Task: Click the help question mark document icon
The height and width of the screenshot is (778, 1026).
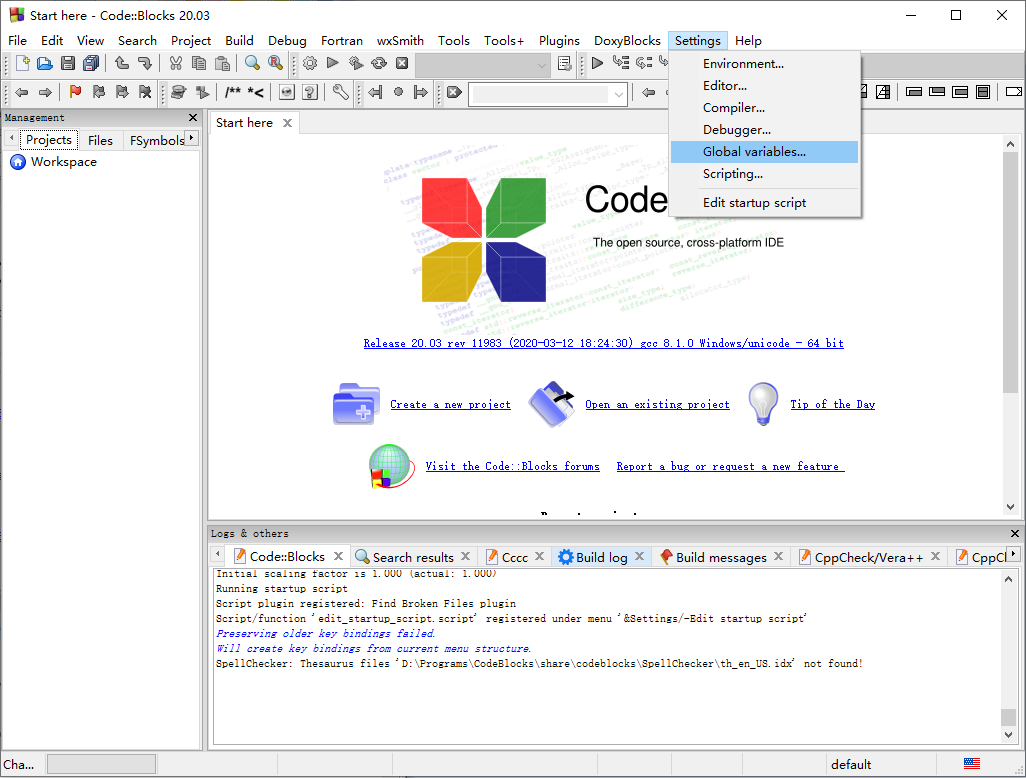Action: [310, 92]
